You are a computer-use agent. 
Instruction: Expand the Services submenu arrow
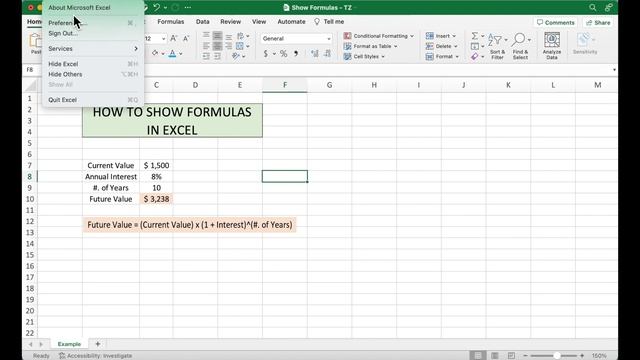pyautogui.click(x=136, y=49)
